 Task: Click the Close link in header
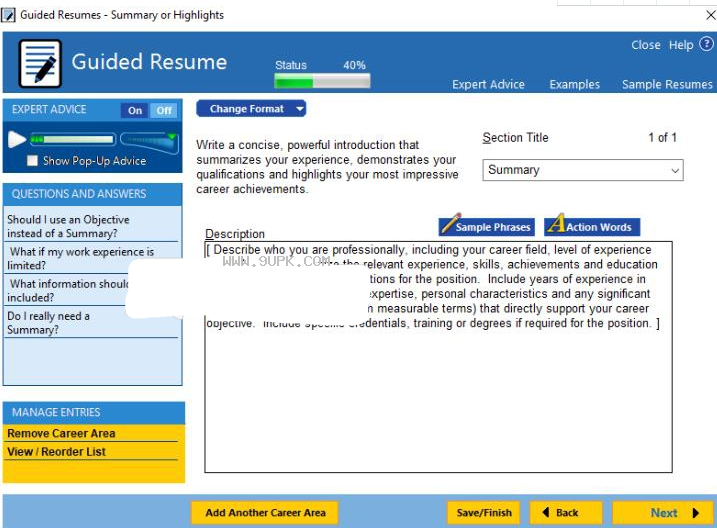[646, 45]
